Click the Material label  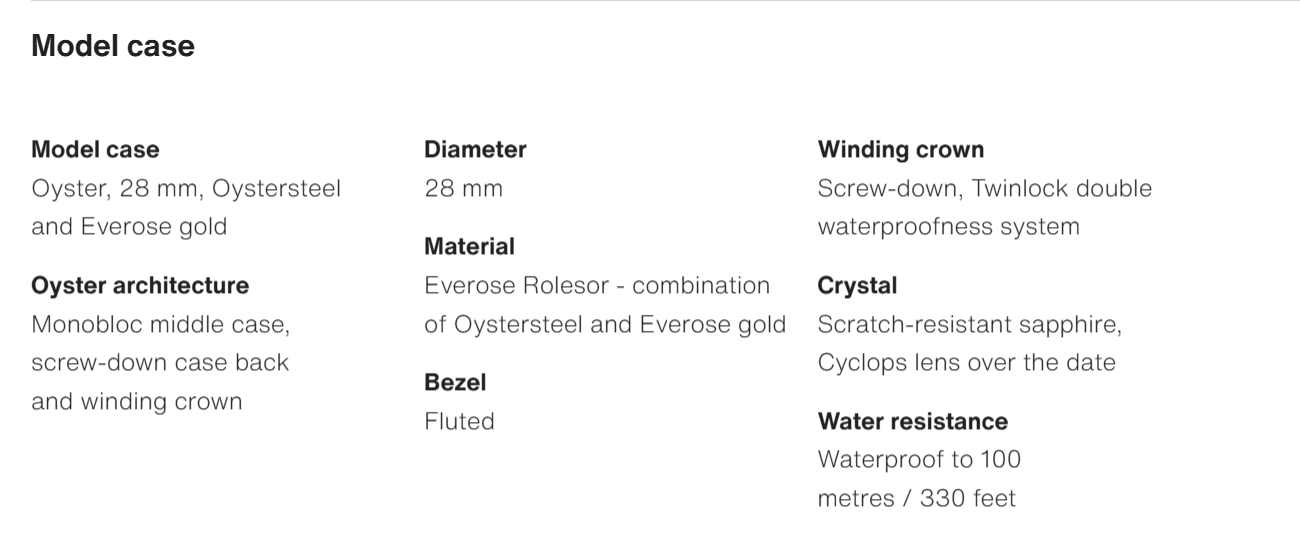(469, 247)
